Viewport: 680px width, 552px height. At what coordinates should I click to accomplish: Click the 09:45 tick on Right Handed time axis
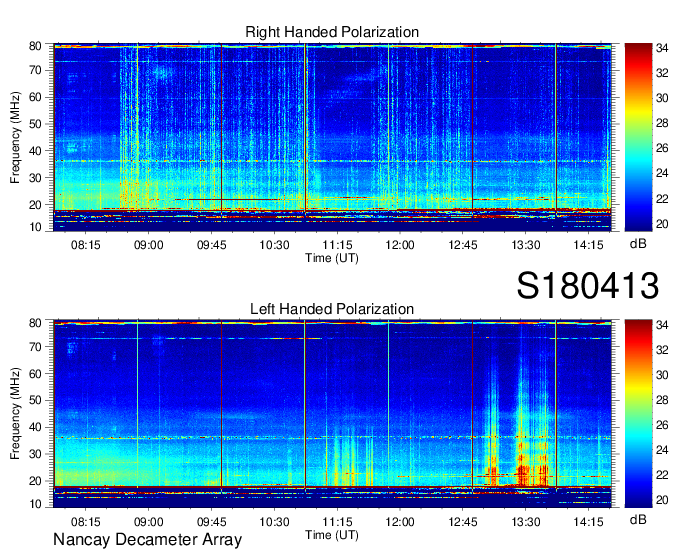[x=212, y=245]
